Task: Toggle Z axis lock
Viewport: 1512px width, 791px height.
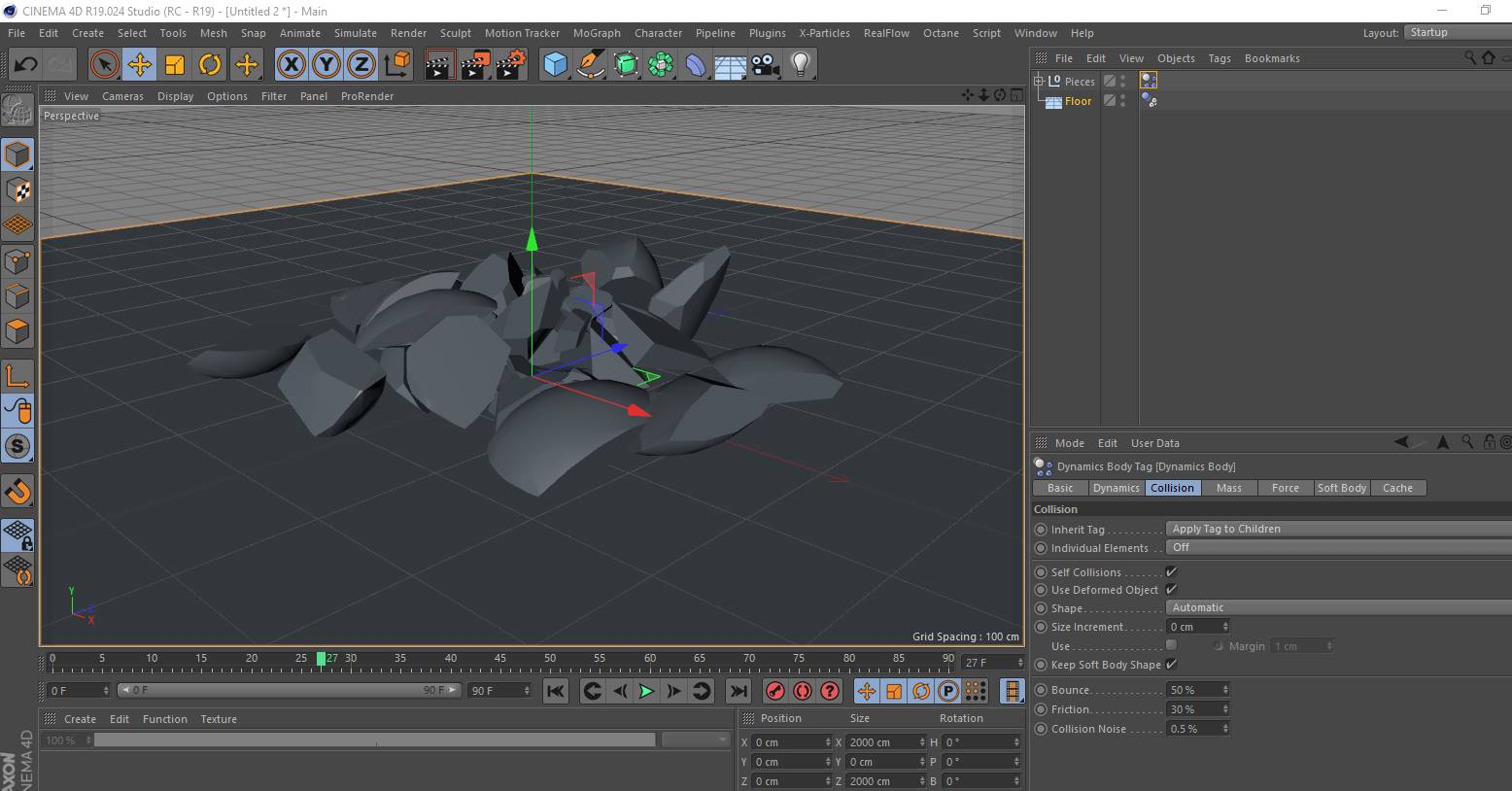Action: click(361, 65)
